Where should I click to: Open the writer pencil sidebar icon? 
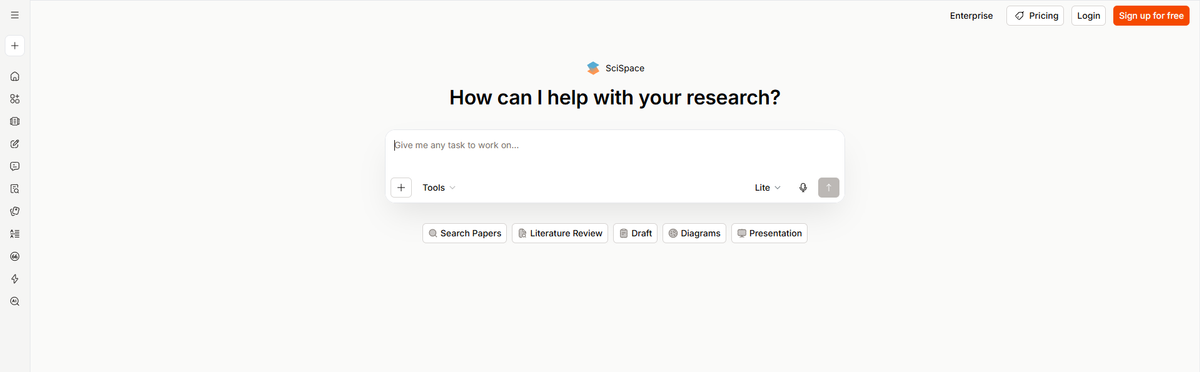(14, 144)
